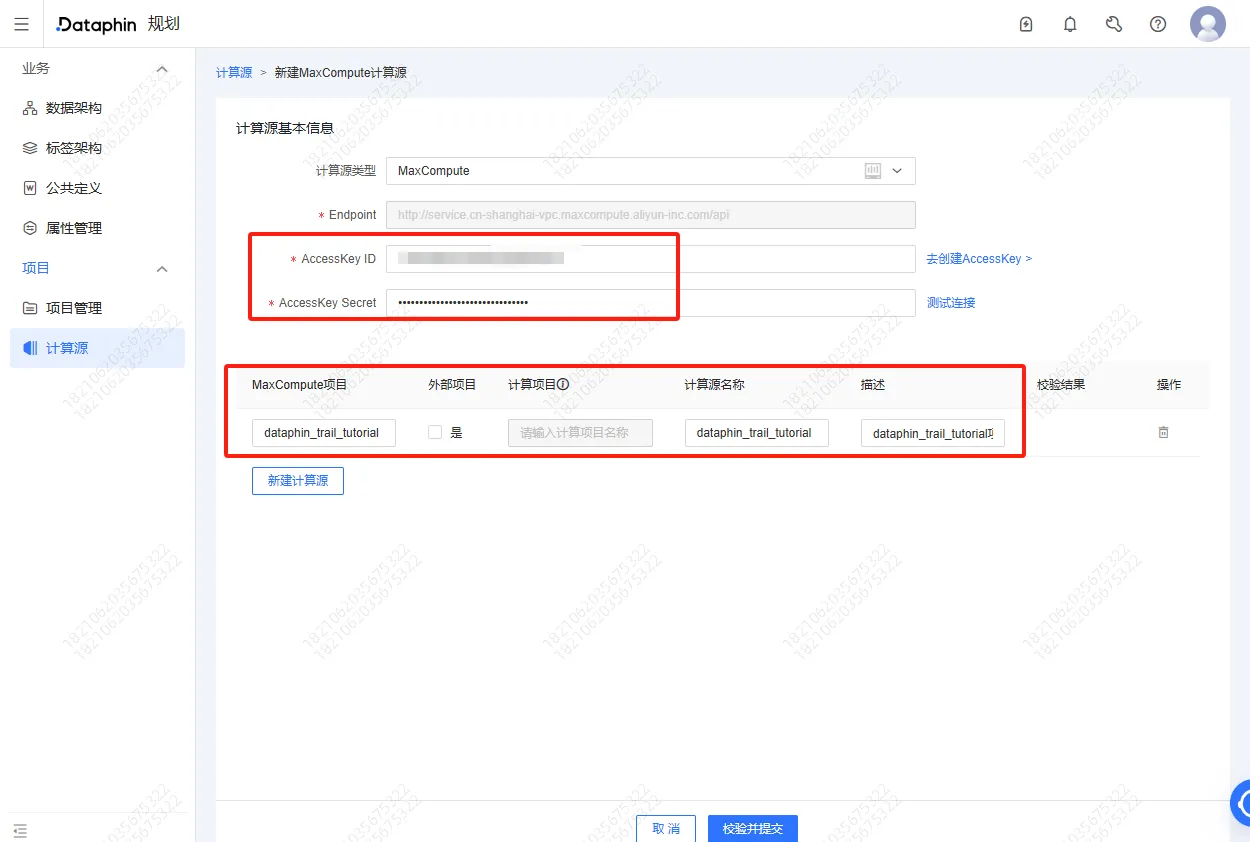Click the 属性管理 sidebar icon
Image resolution: width=1250 pixels, height=842 pixels.
[30, 228]
